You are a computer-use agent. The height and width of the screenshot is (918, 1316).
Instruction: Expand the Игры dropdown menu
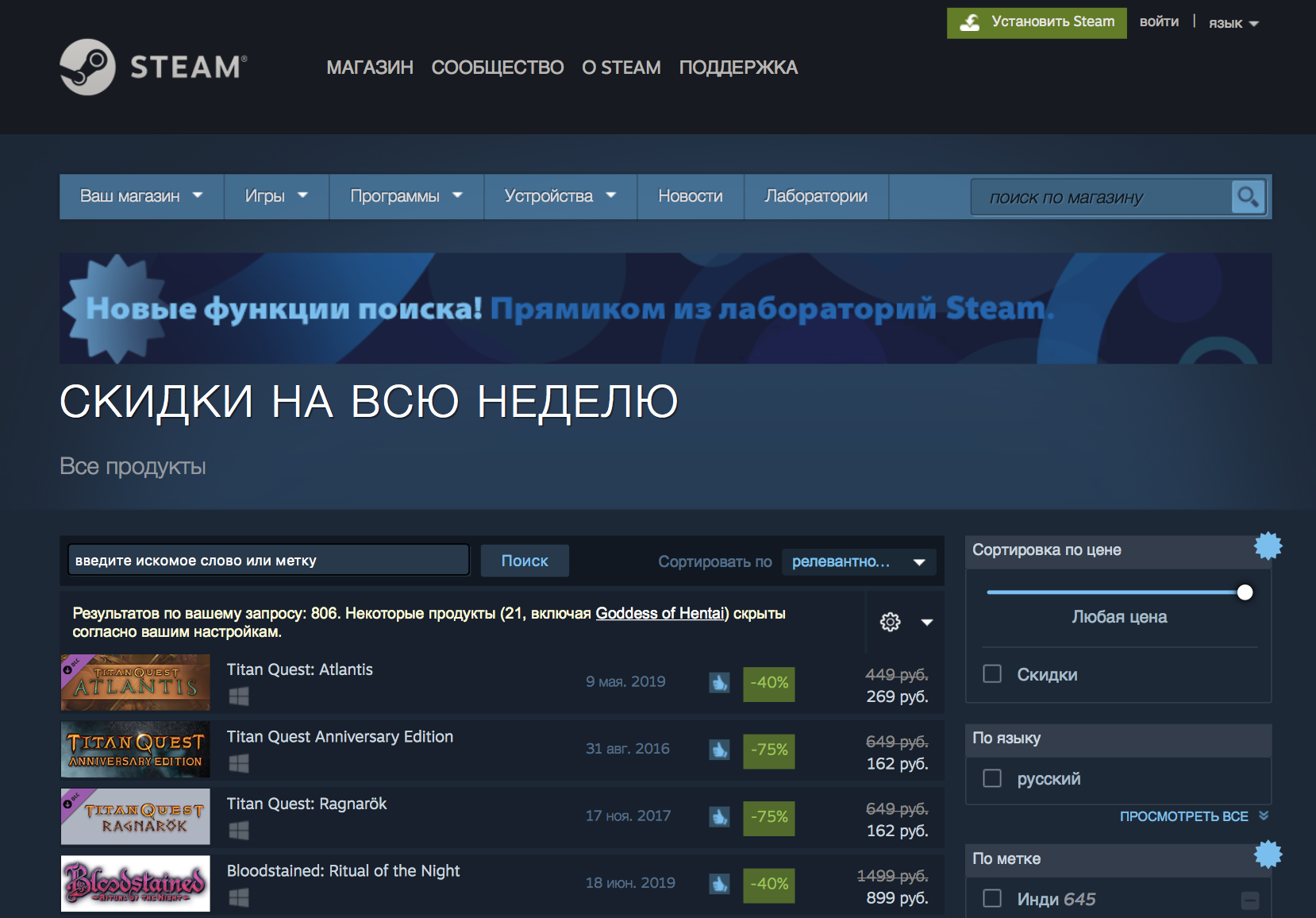pos(275,196)
